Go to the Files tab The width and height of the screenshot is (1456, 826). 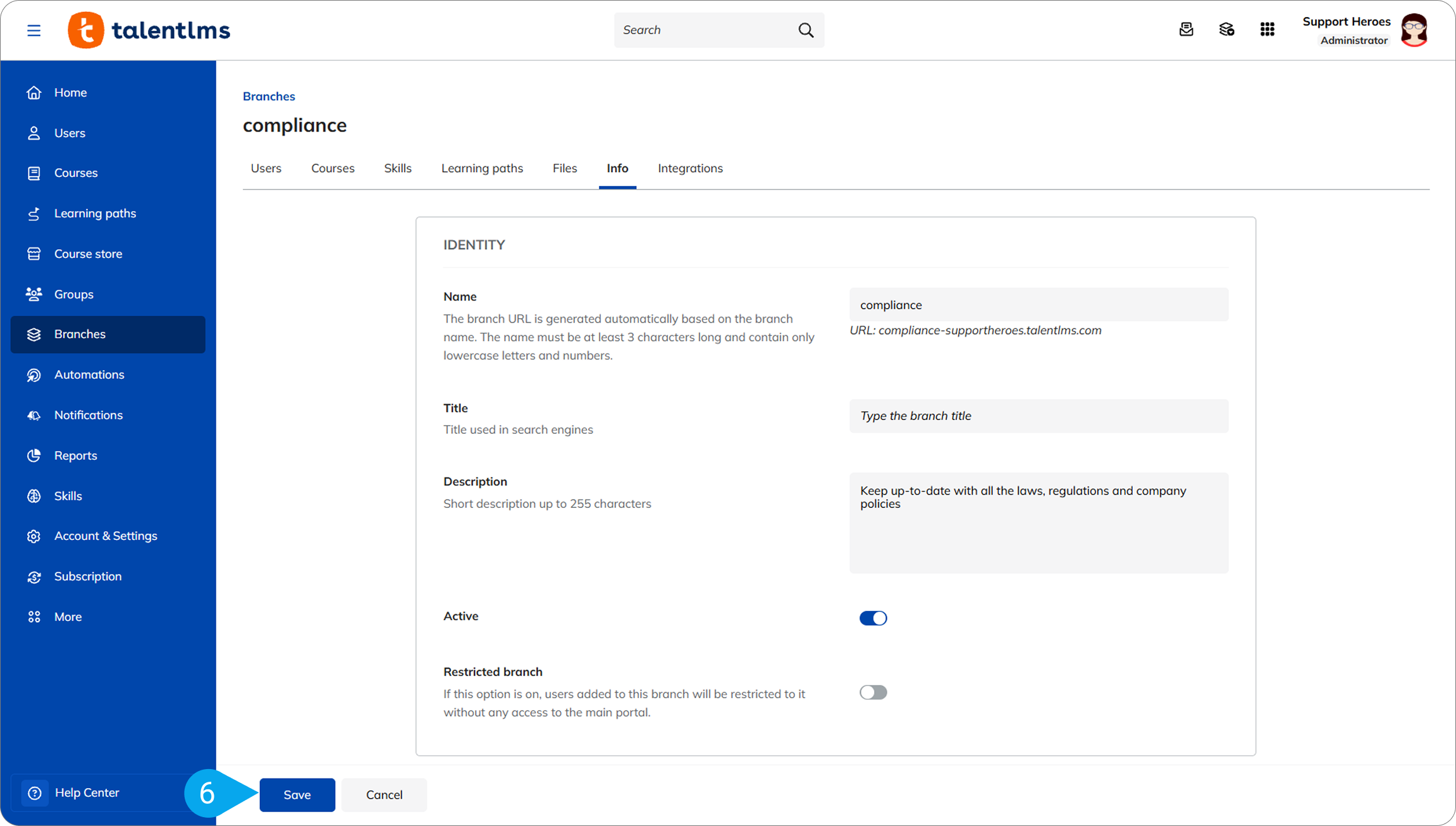tap(565, 168)
